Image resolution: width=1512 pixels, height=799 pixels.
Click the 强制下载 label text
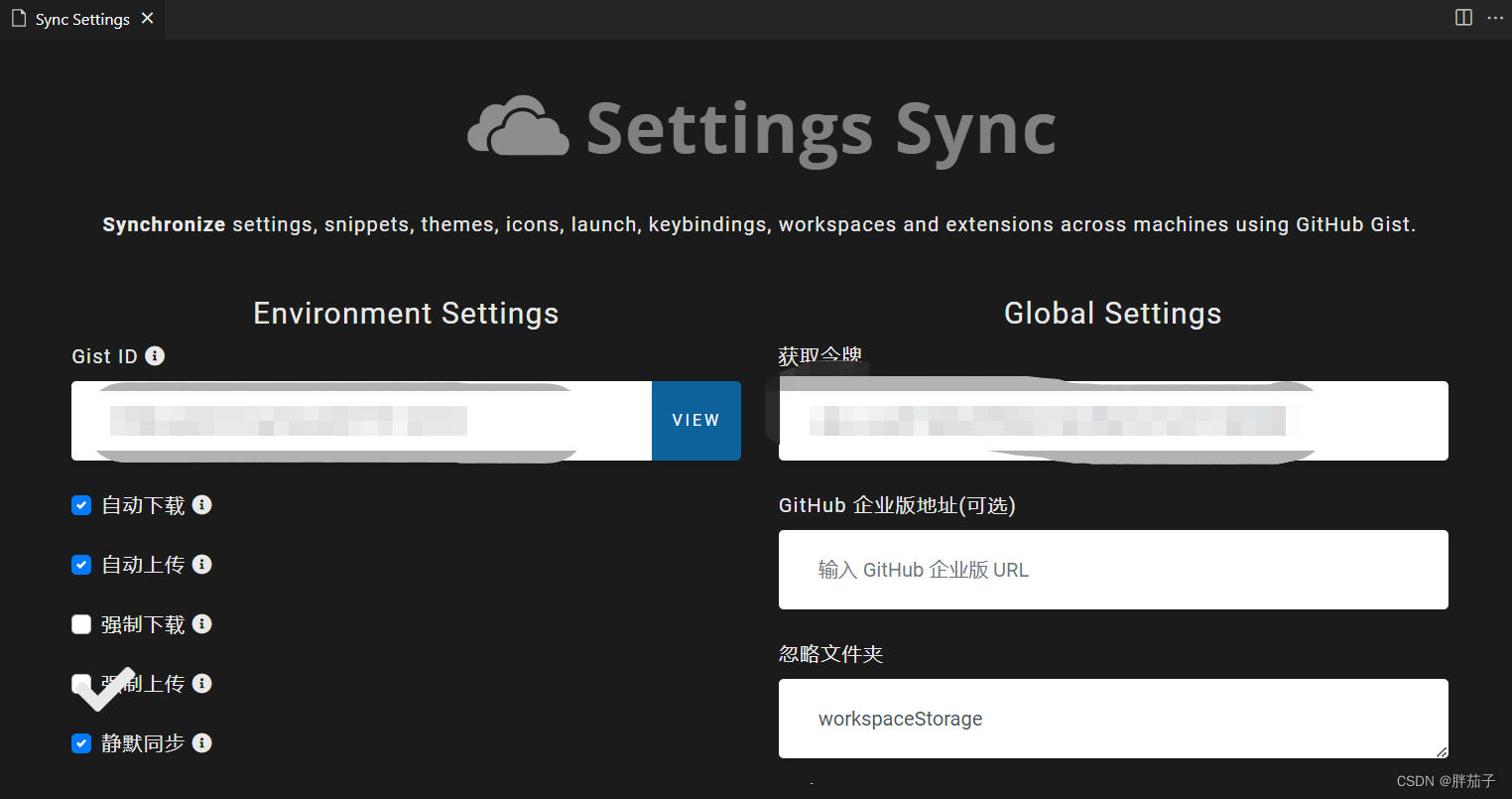(143, 624)
